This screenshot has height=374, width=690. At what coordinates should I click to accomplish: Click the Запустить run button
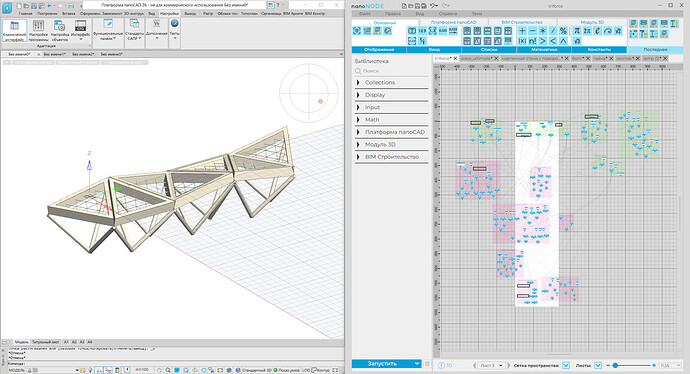pos(382,363)
